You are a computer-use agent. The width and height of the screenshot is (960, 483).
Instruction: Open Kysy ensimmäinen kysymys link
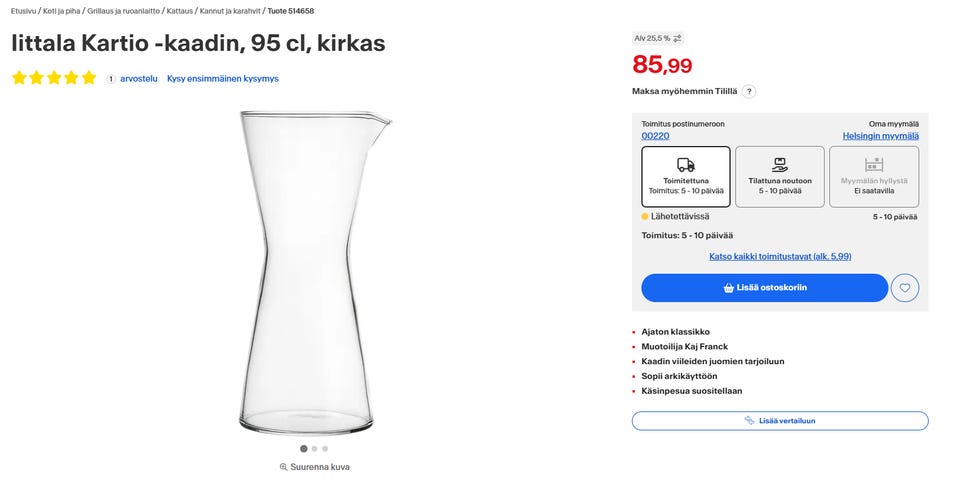click(222, 78)
